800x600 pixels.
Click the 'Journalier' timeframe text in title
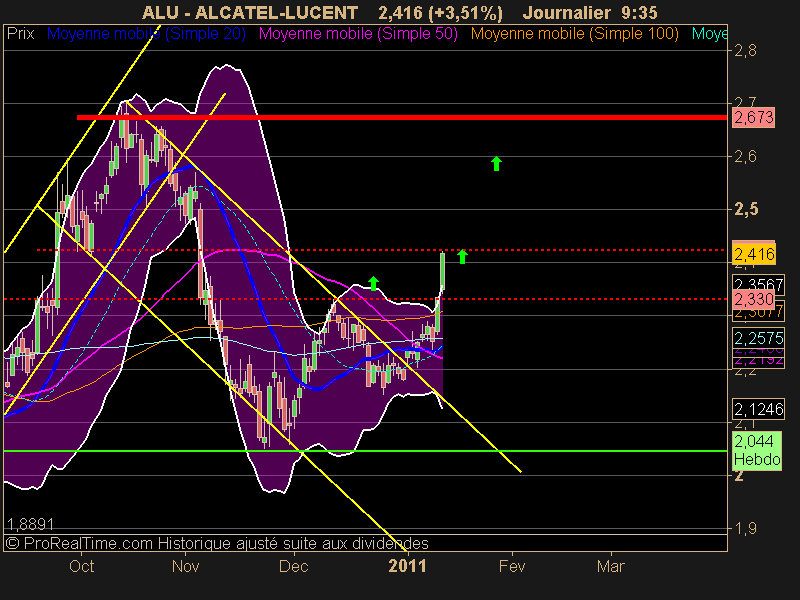567,12
